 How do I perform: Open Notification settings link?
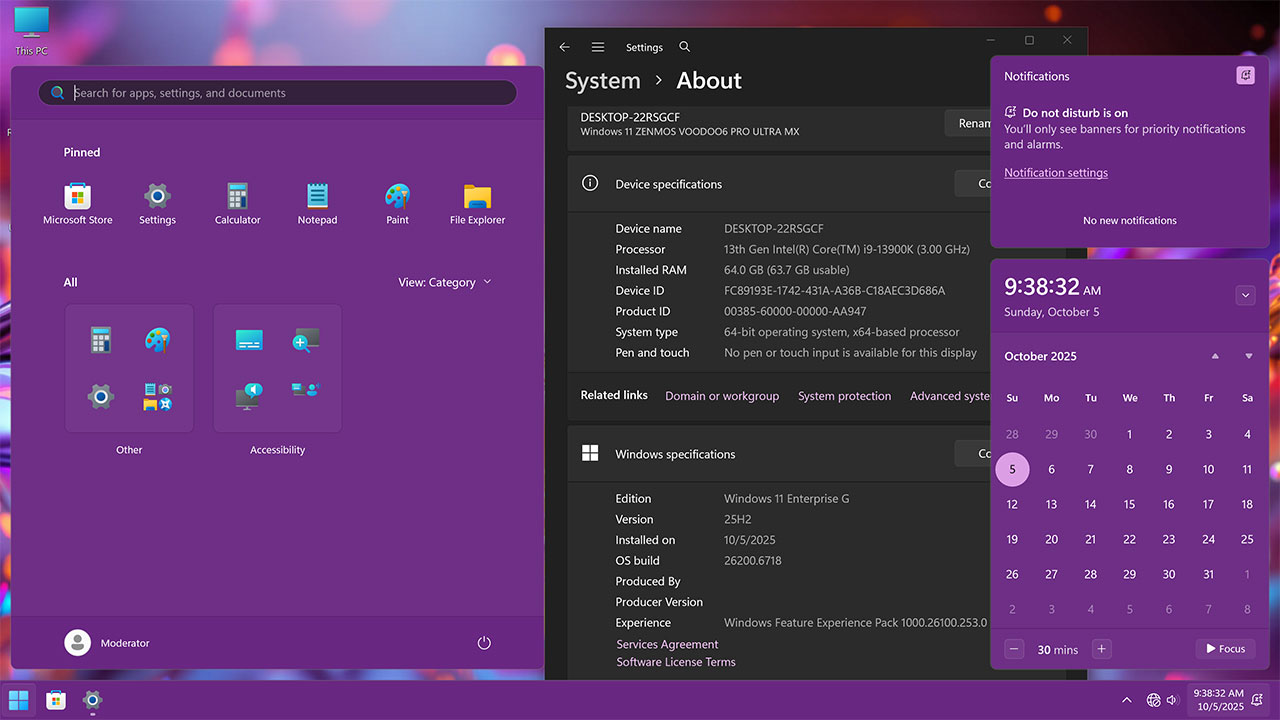point(1056,173)
